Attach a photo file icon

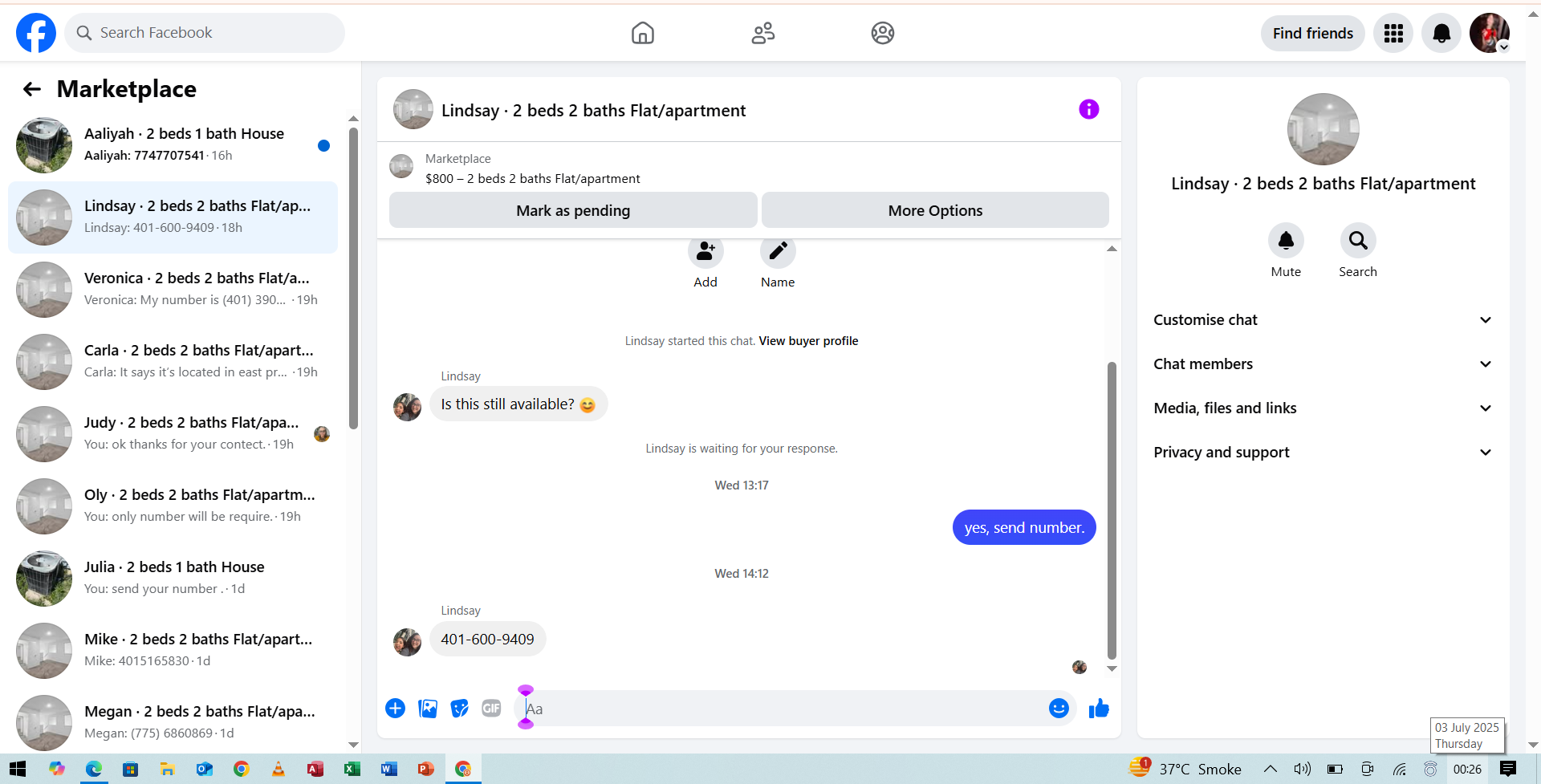[428, 709]
